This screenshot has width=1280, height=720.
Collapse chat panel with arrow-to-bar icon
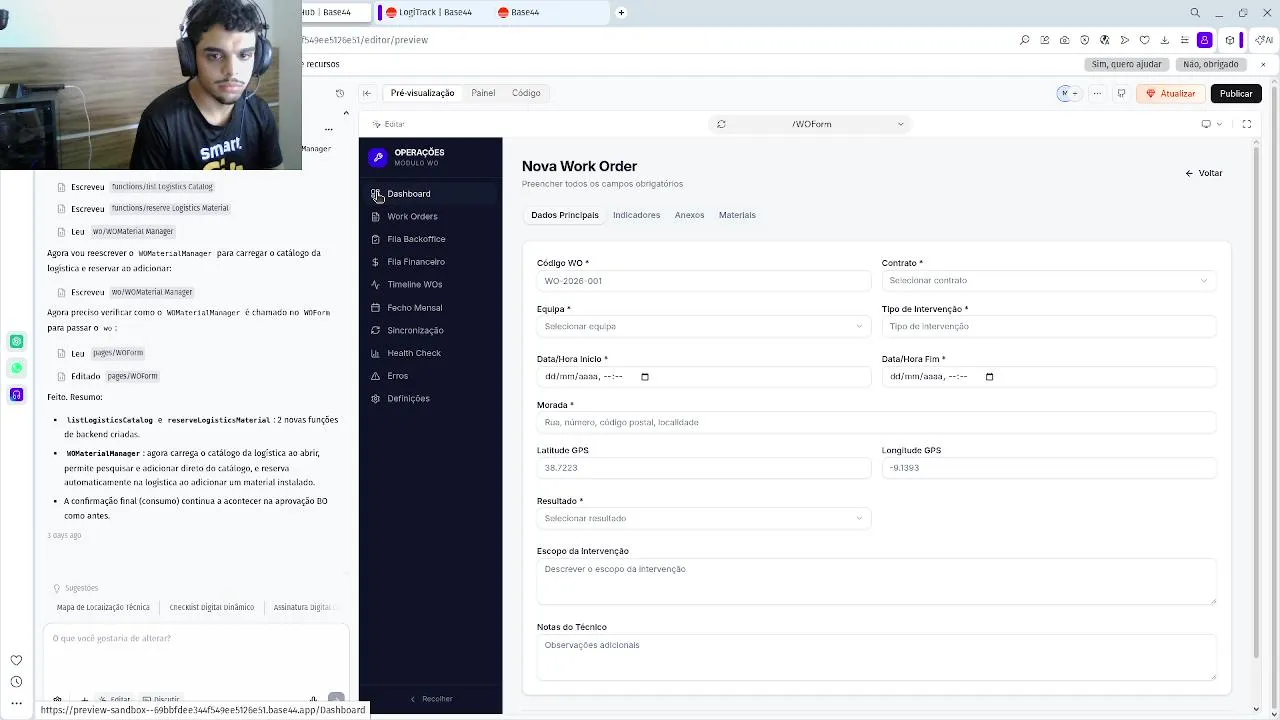coord(366,93)
